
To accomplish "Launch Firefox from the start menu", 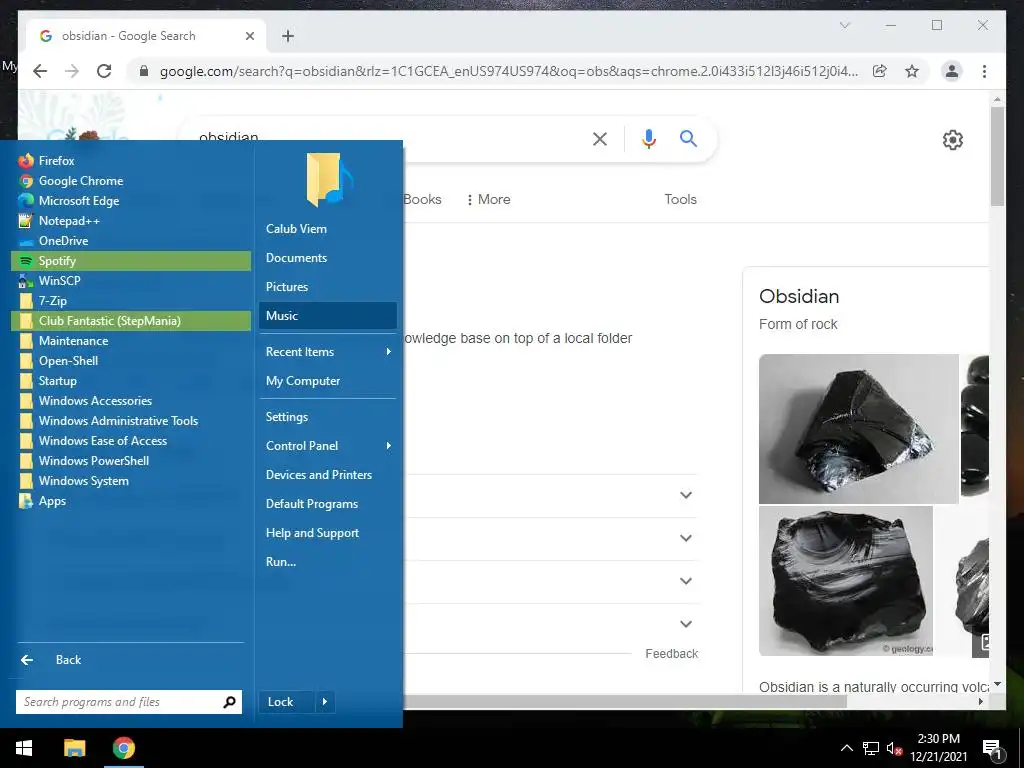I will tap(131, 161).
